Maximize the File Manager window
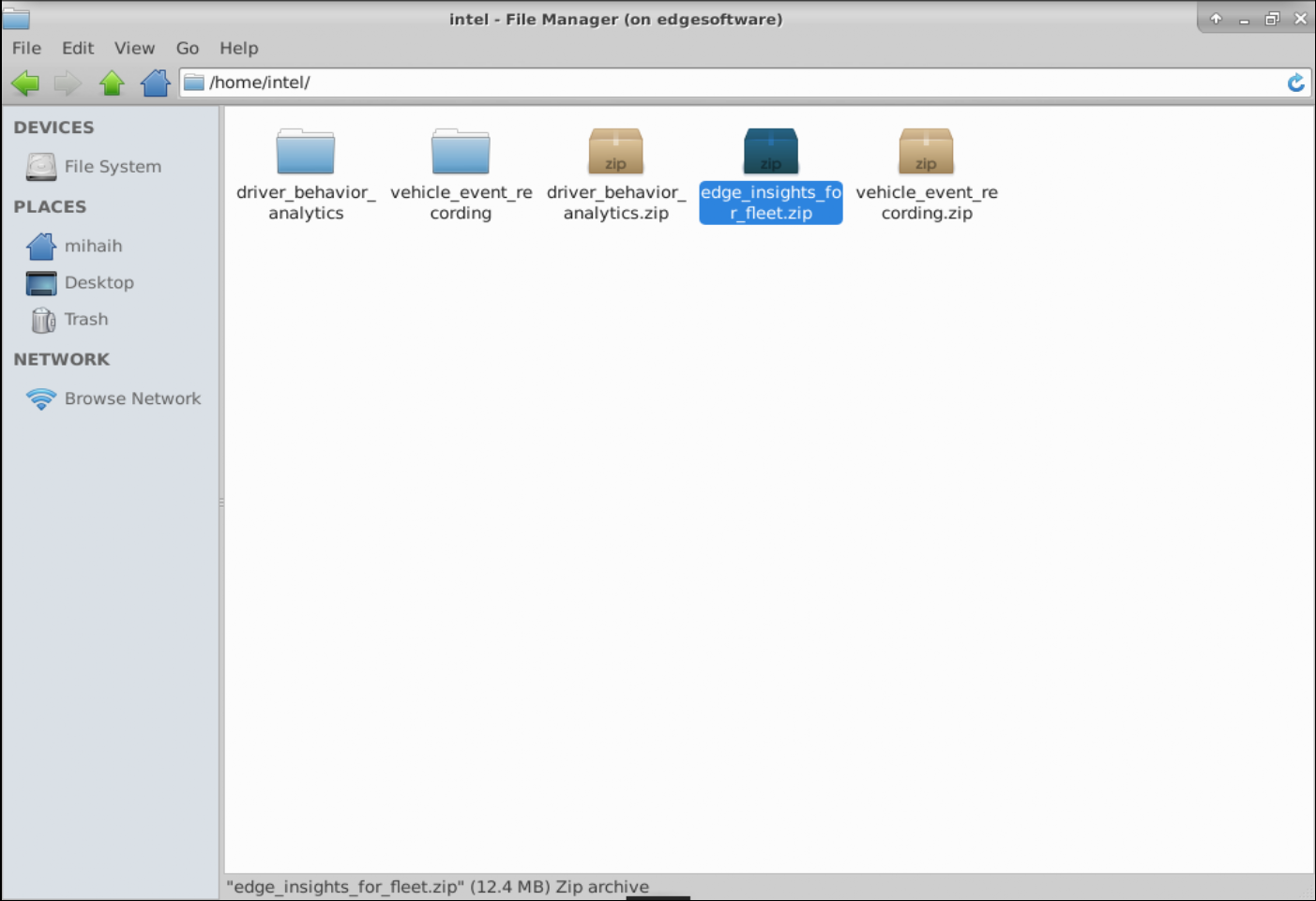Viewport: 1316px width, 901px height. point(1272,19)
